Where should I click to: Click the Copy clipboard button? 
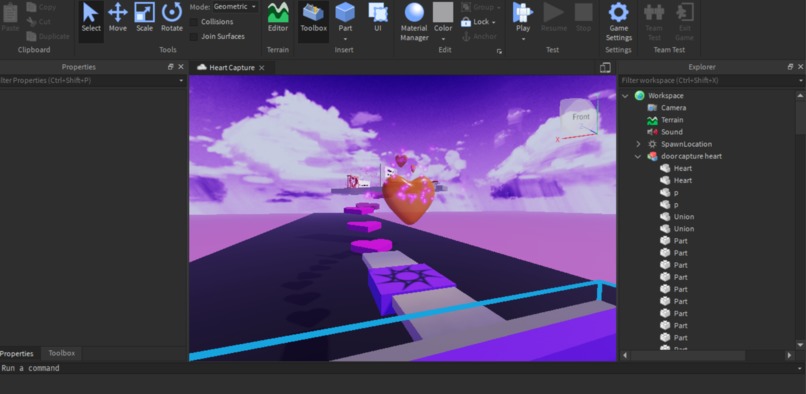[x=41, y=7]
